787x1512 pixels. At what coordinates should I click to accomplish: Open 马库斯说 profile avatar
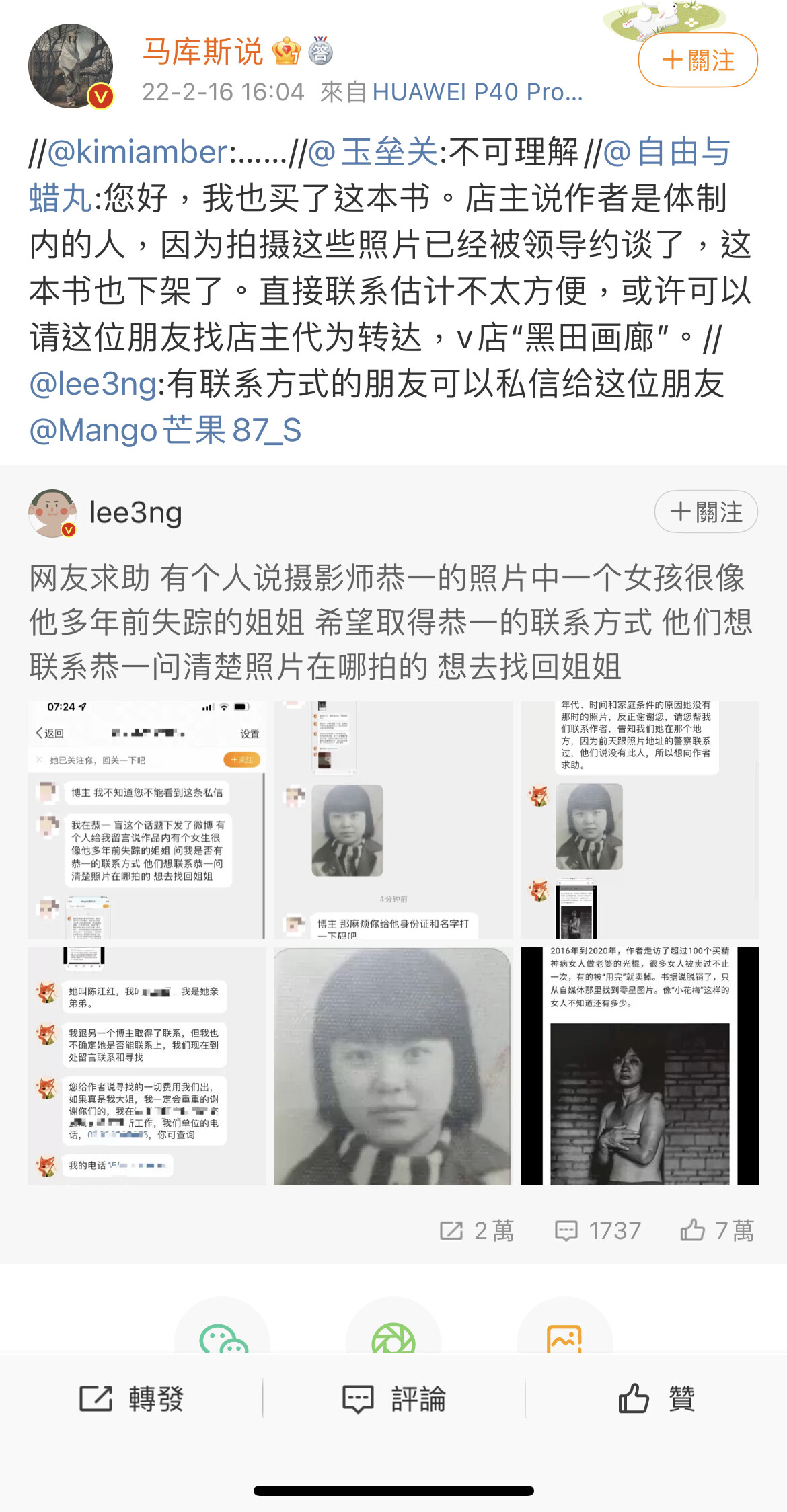click(x=71, y=66)
